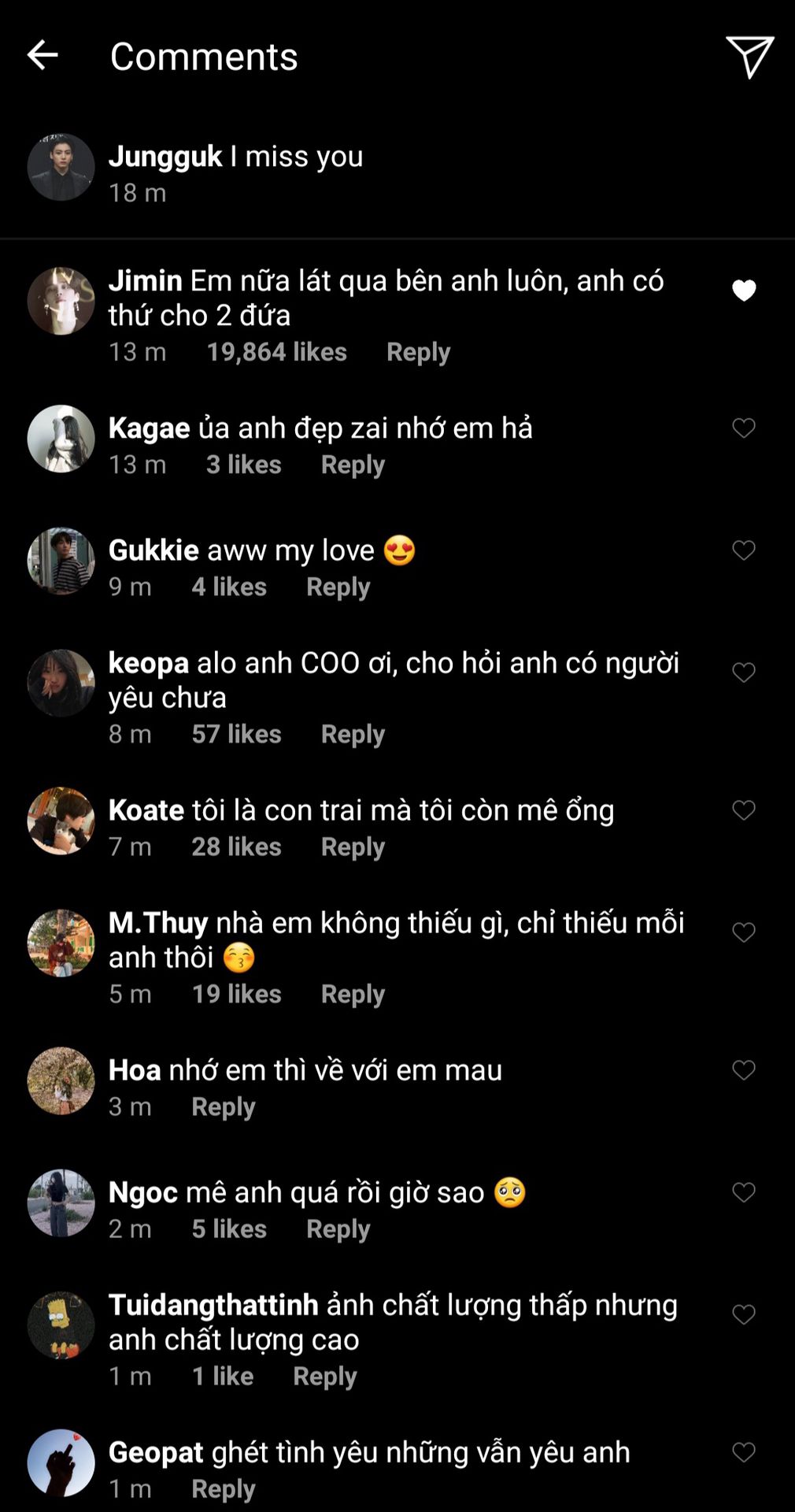795x1512 pixels.
Task: View the 19,864 likes on Jimin's comment
Action: (276, 352)
